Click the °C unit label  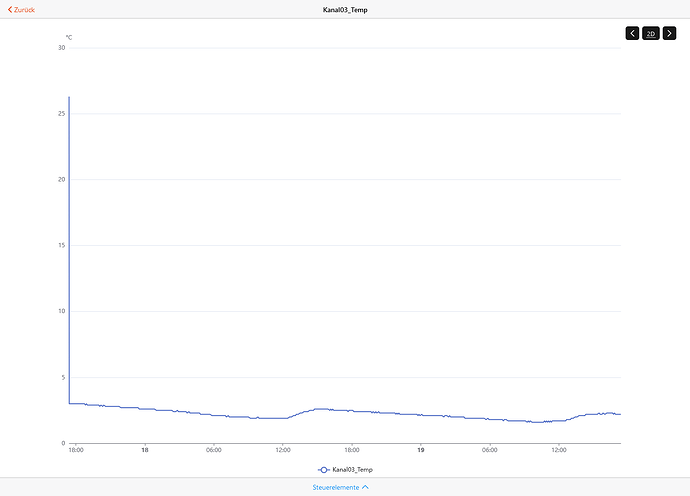(69, 37)
